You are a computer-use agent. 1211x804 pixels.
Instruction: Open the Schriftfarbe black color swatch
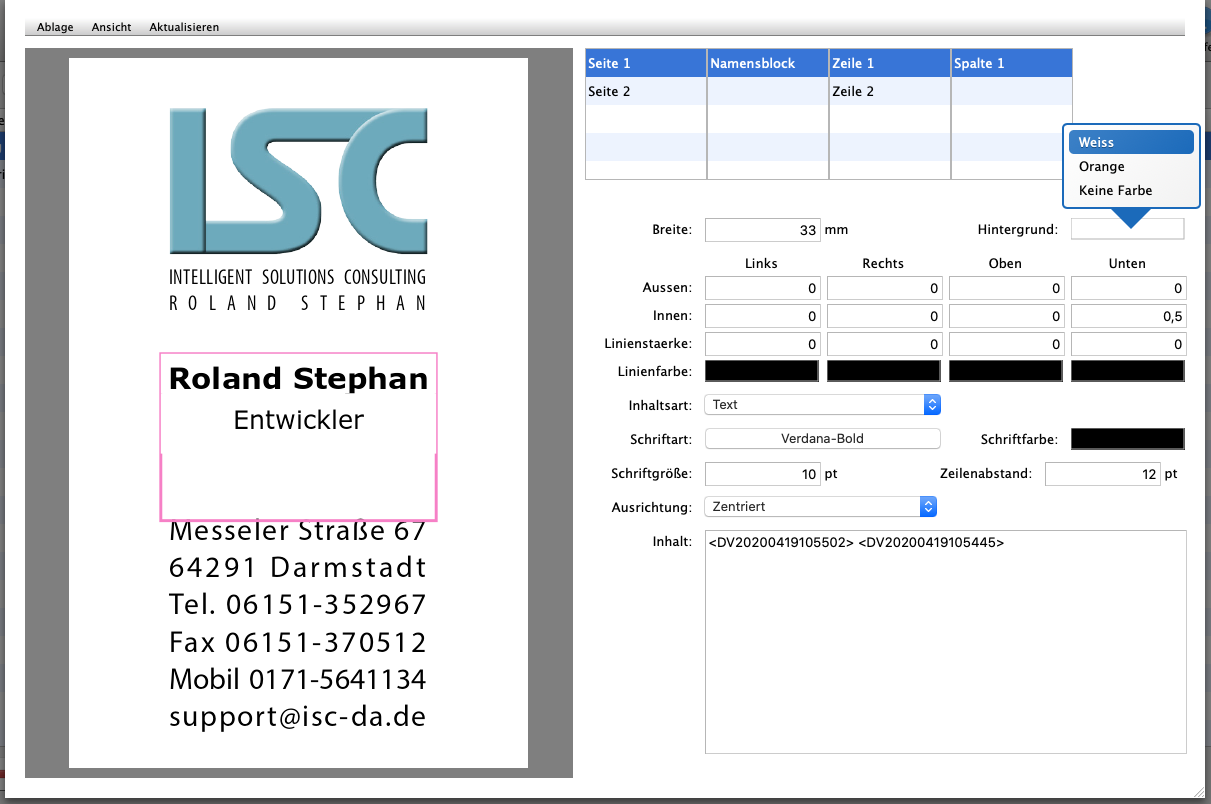coord(1127,439)
